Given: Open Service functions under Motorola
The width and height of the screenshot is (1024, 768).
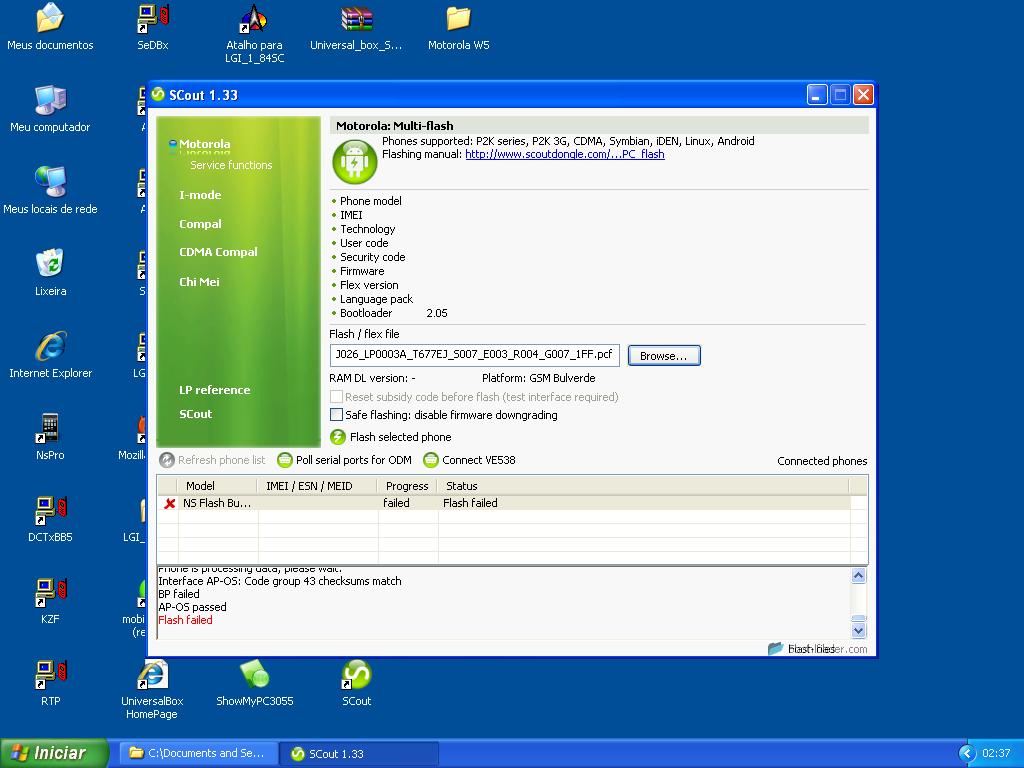Looking at the screenshot, I should point(231,165).
